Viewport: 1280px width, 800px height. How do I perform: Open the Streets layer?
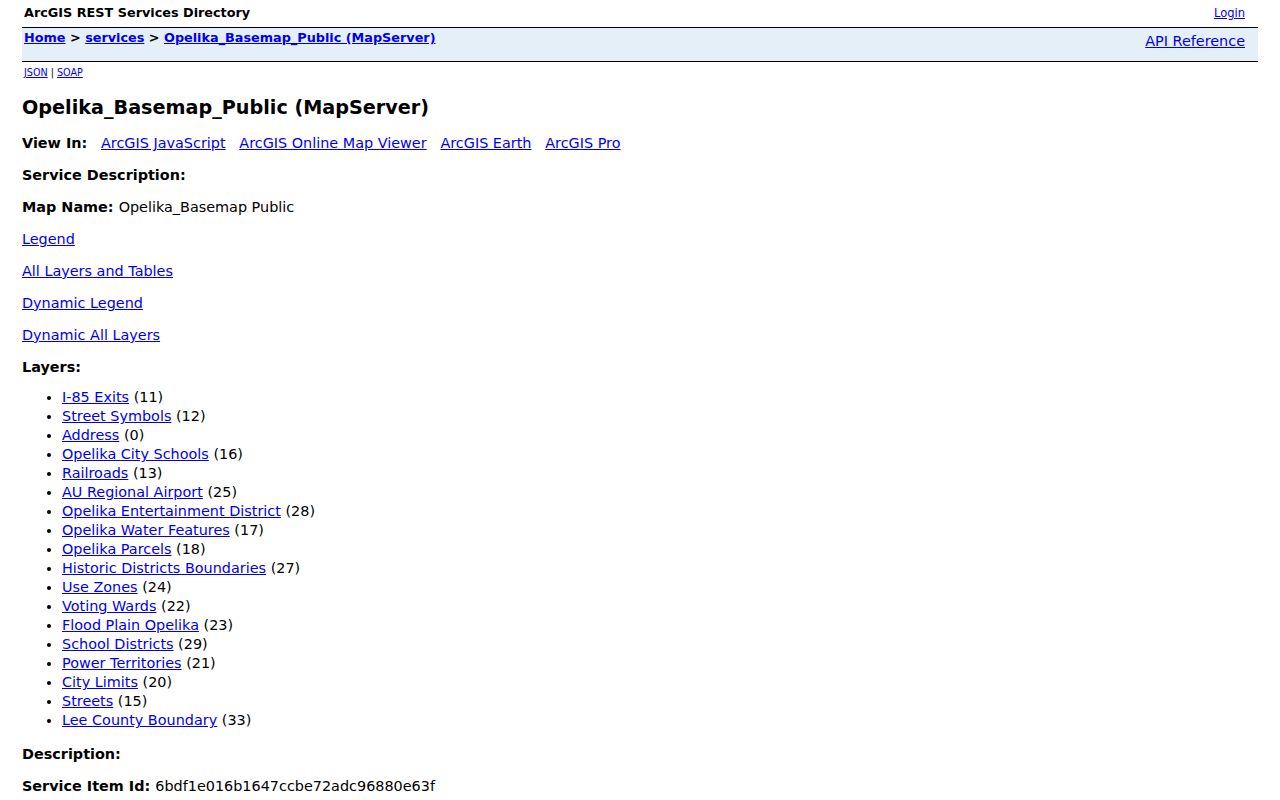pos(87,701)
